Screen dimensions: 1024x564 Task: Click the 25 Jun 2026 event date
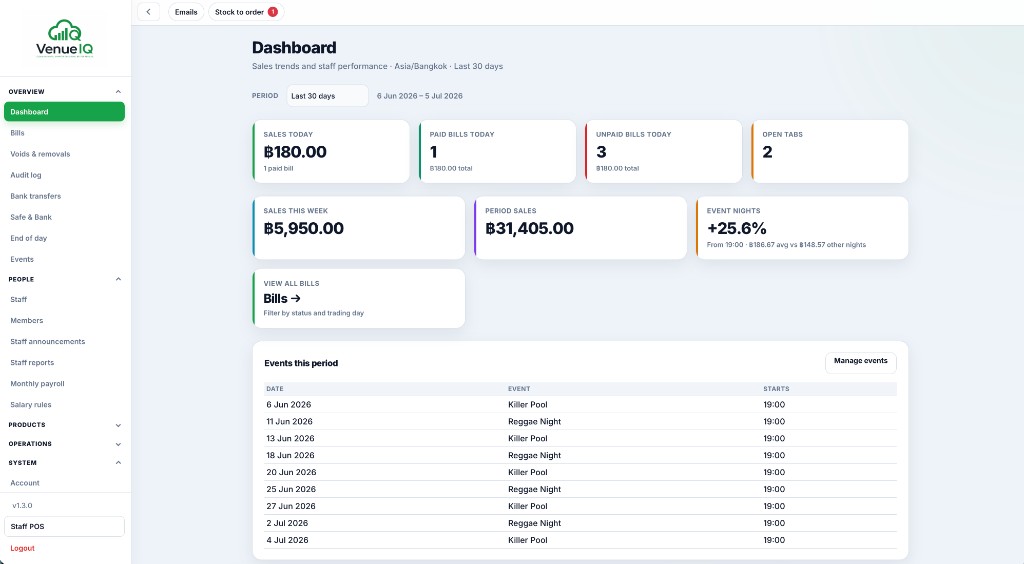click(x=291, y=490)
